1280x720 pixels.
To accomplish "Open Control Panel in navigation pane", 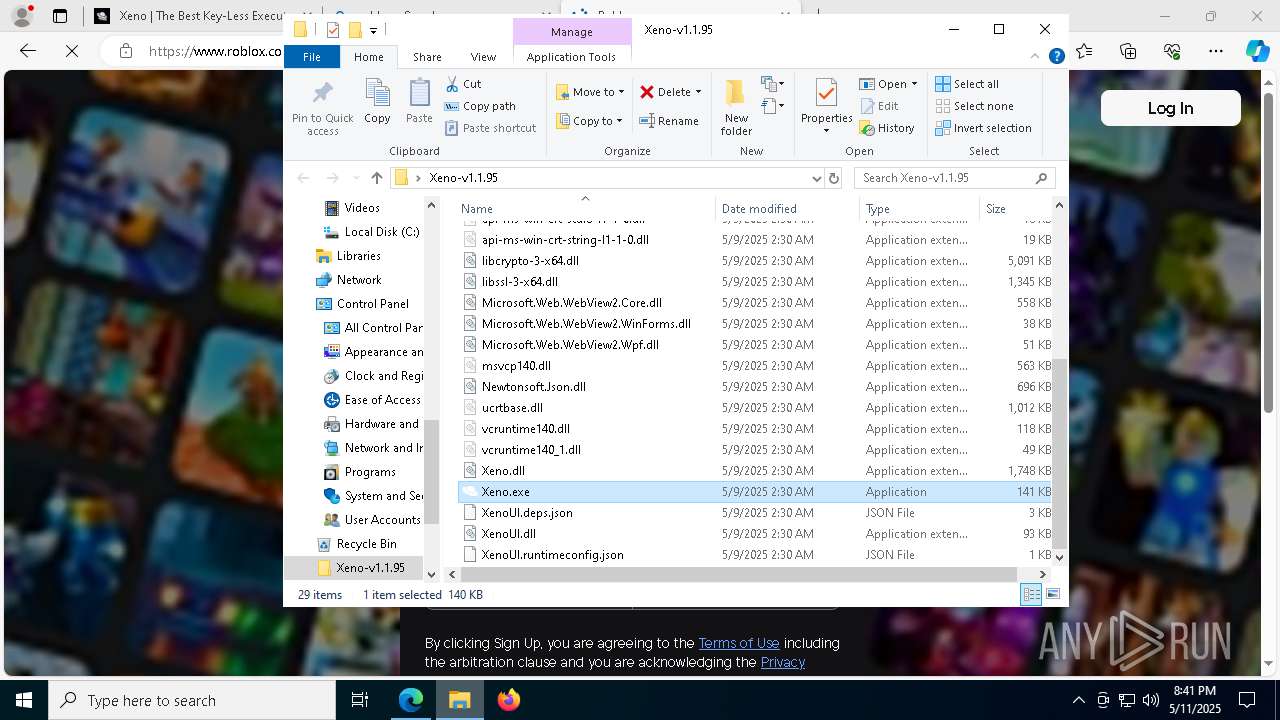I will pyautogui.click(x=372, y=304).
